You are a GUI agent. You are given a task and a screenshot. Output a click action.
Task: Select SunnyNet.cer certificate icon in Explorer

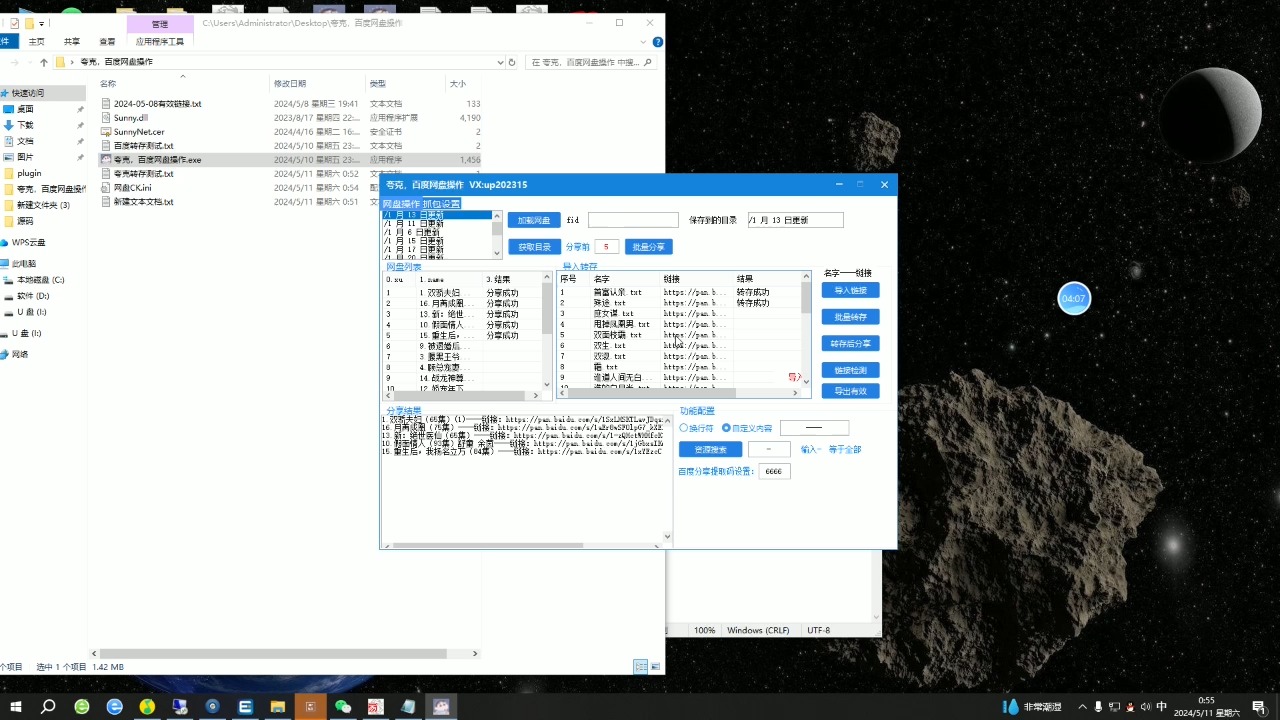coord(106,132)
